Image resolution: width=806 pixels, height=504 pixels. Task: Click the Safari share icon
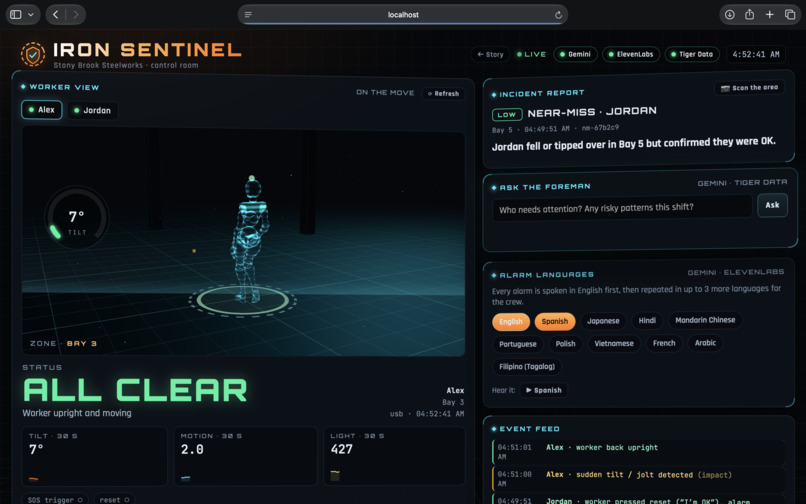(x=749, y=14)
